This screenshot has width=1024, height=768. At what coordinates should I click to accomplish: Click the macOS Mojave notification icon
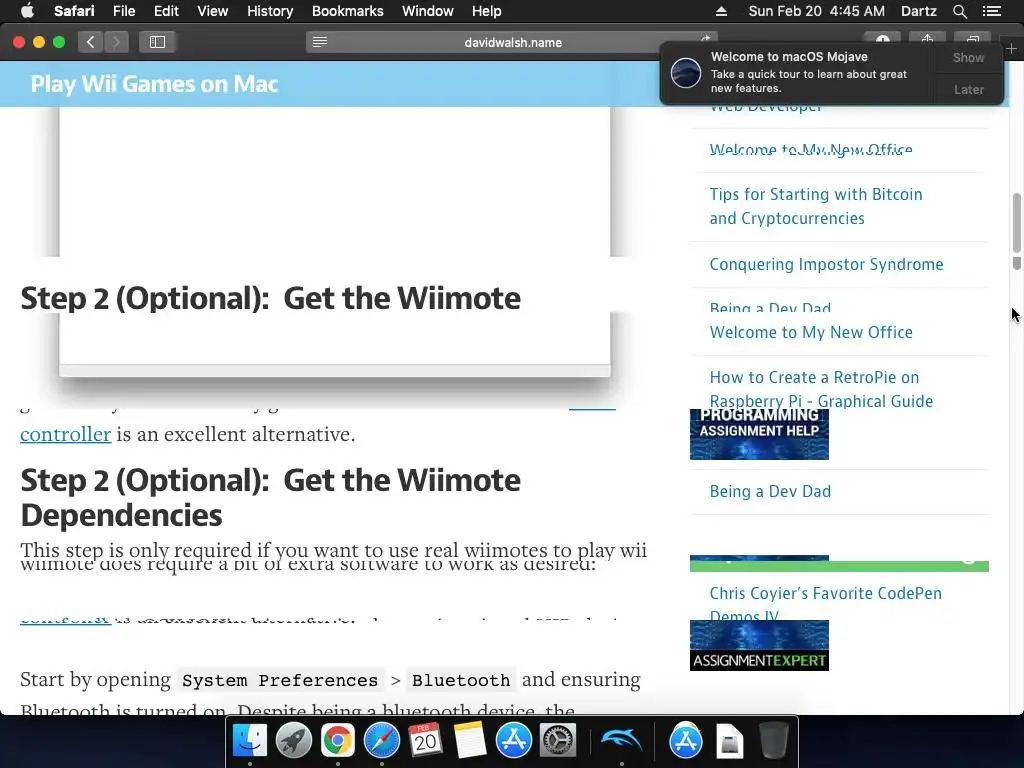(686, 72)
